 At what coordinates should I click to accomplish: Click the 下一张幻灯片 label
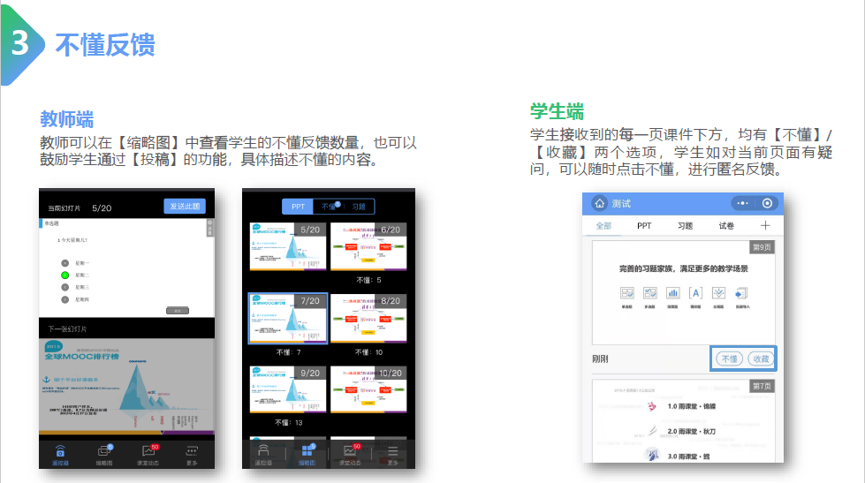tap(67, 329)
